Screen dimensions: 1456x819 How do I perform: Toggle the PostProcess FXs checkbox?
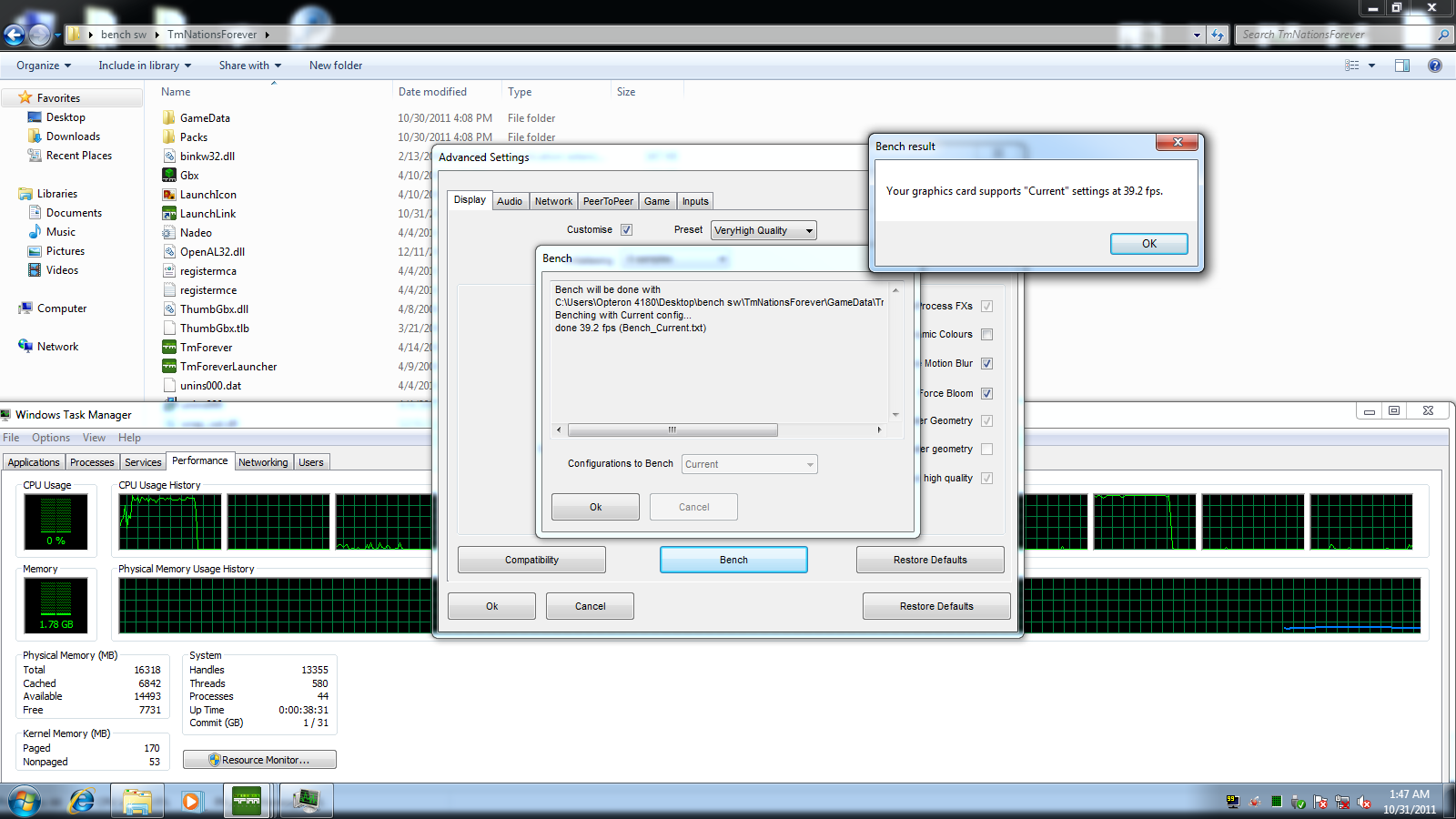coord(986,306)
